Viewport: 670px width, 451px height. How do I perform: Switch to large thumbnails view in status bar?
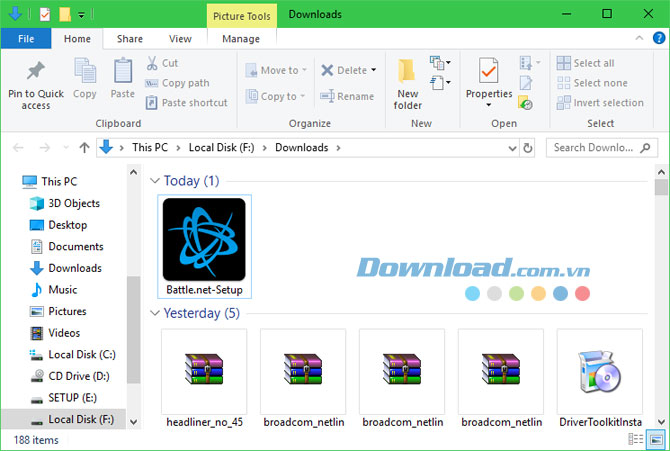(656, 439)
